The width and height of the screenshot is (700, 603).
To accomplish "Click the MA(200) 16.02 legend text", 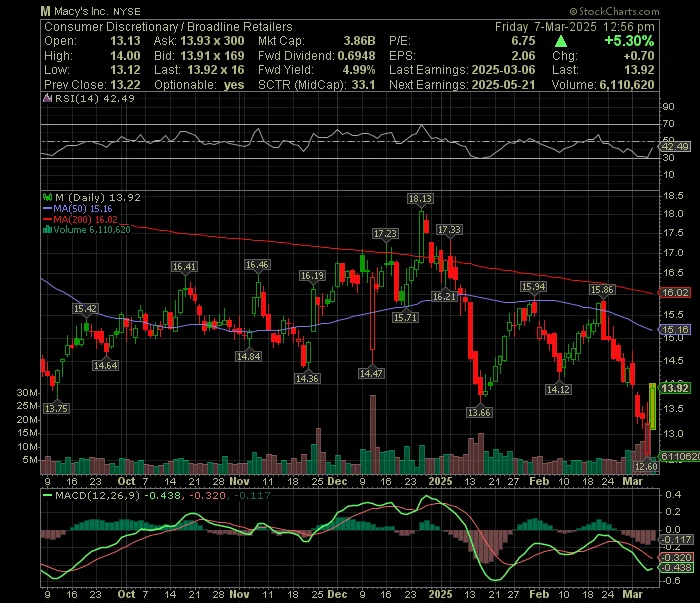I will click(85, 220).
